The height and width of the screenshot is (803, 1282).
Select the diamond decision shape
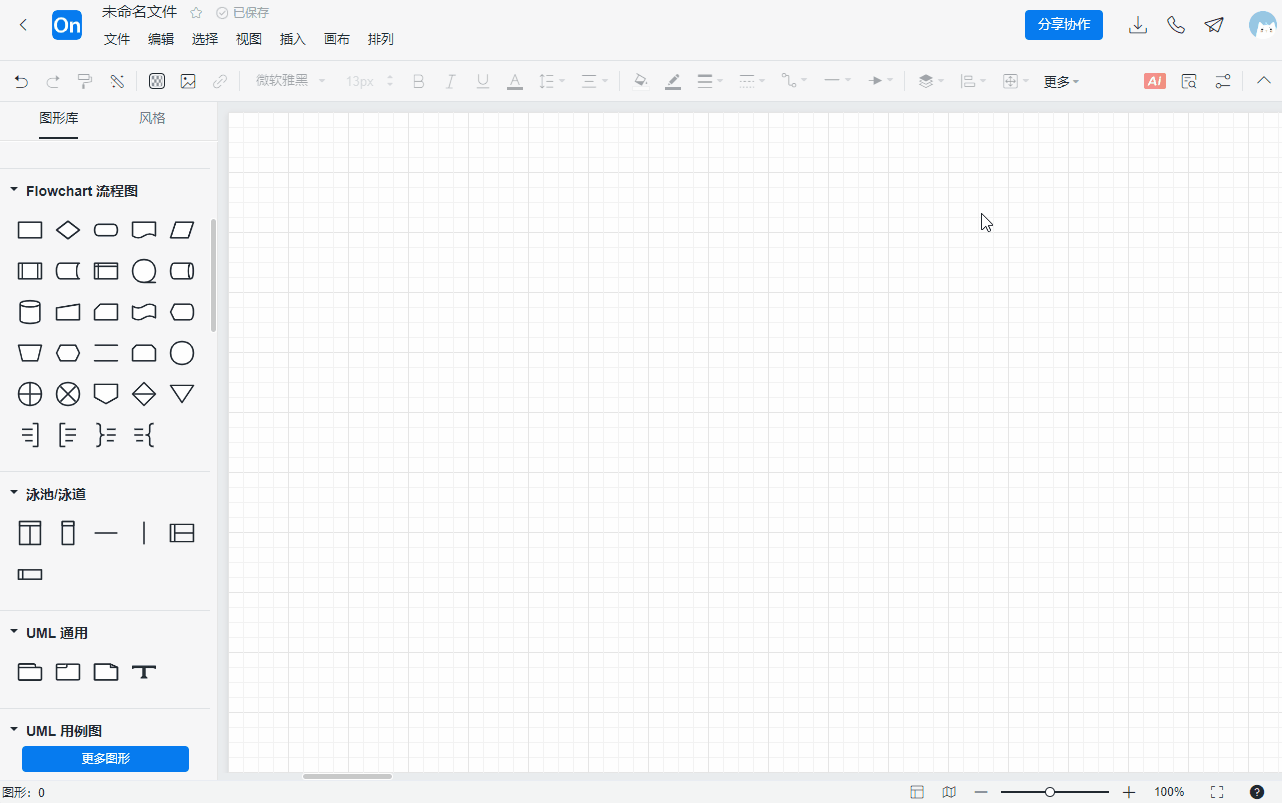coord(68,231)
